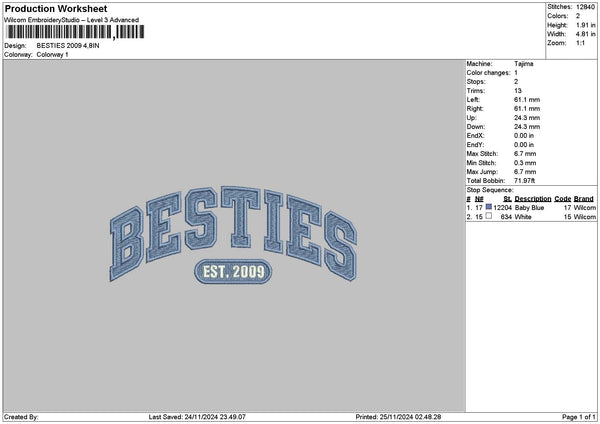Click the Brand column header

[x=584, y=199]
